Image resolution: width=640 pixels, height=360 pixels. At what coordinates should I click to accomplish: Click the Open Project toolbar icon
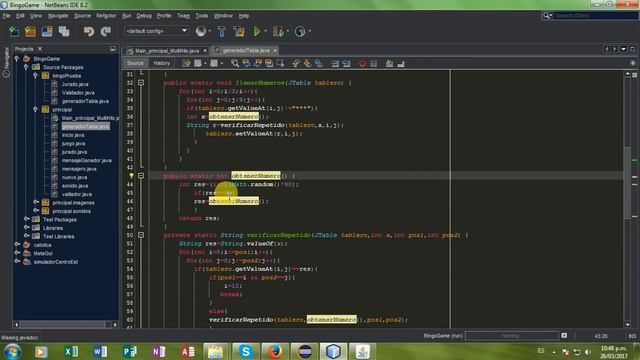[47, 31]
